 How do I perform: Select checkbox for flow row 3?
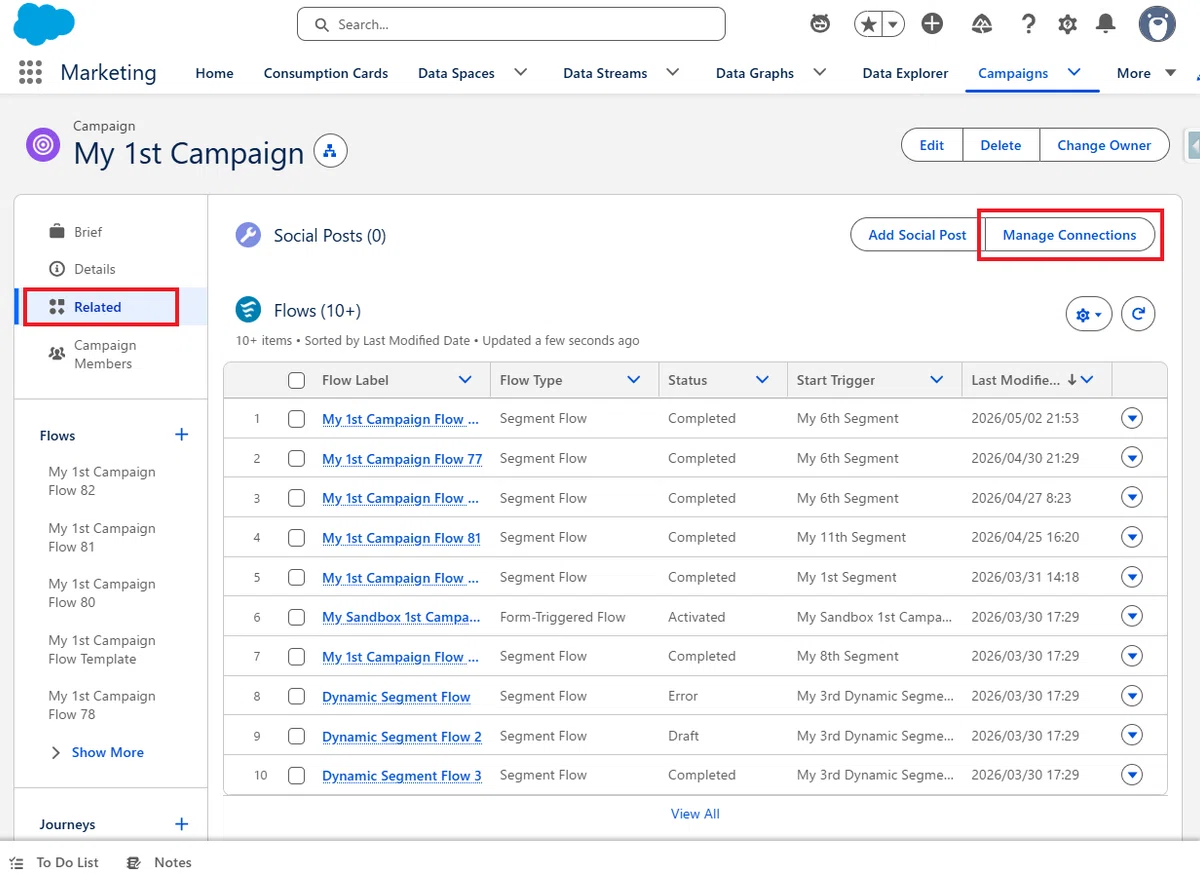point(296,498)
